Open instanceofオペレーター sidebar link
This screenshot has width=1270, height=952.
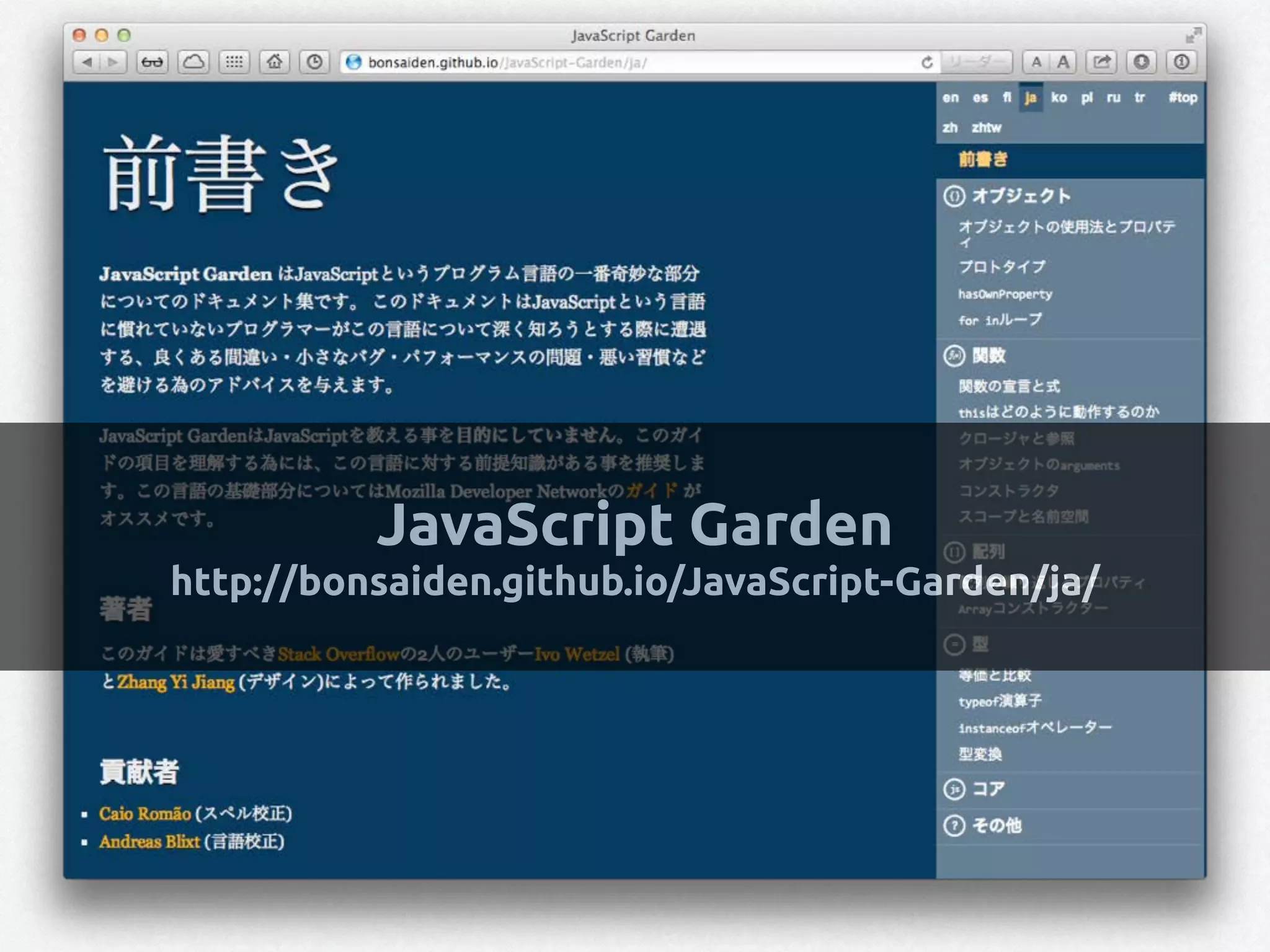1035,727
